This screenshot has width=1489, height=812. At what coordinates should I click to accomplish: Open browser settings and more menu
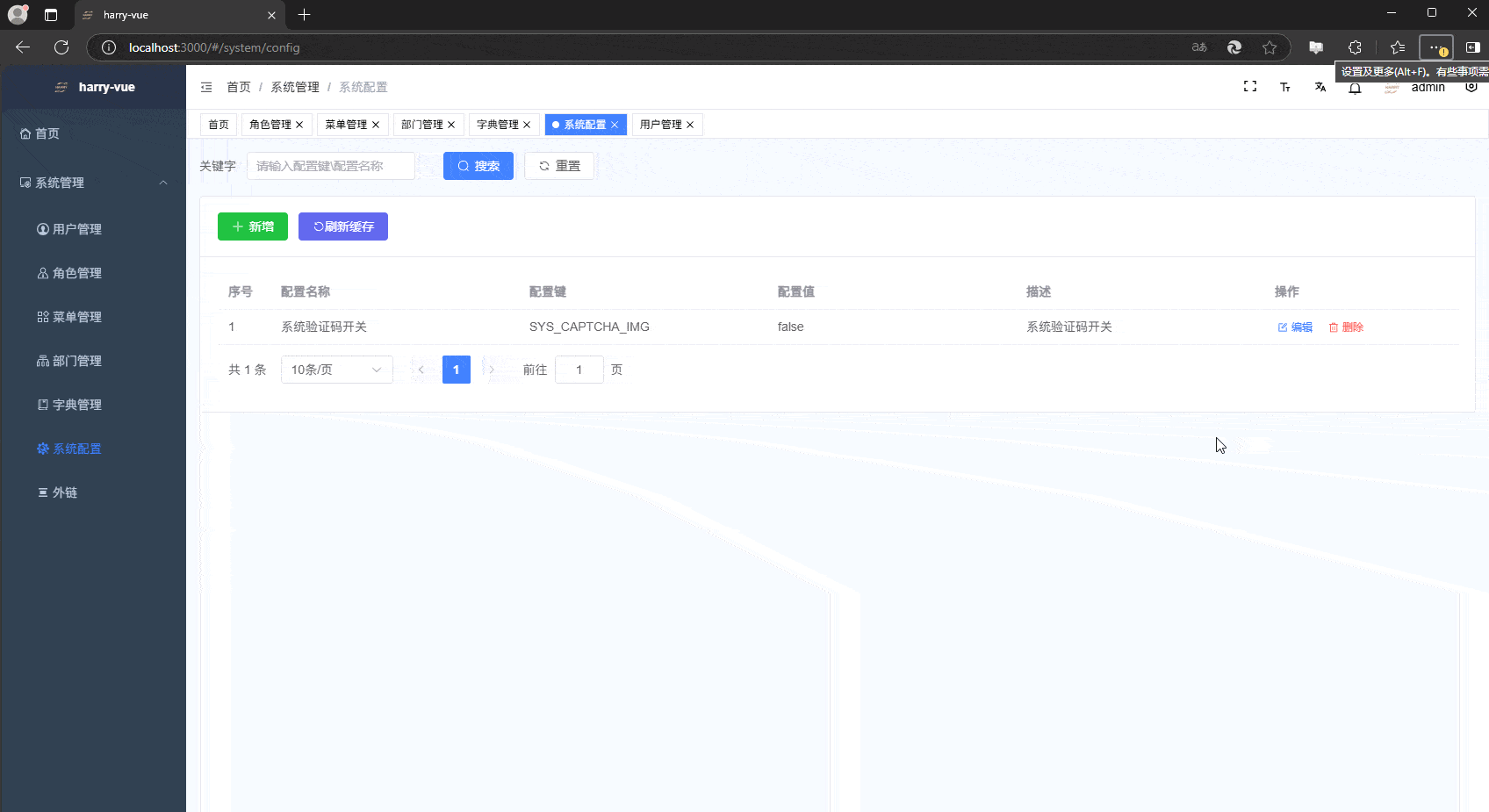[1436, 47]
